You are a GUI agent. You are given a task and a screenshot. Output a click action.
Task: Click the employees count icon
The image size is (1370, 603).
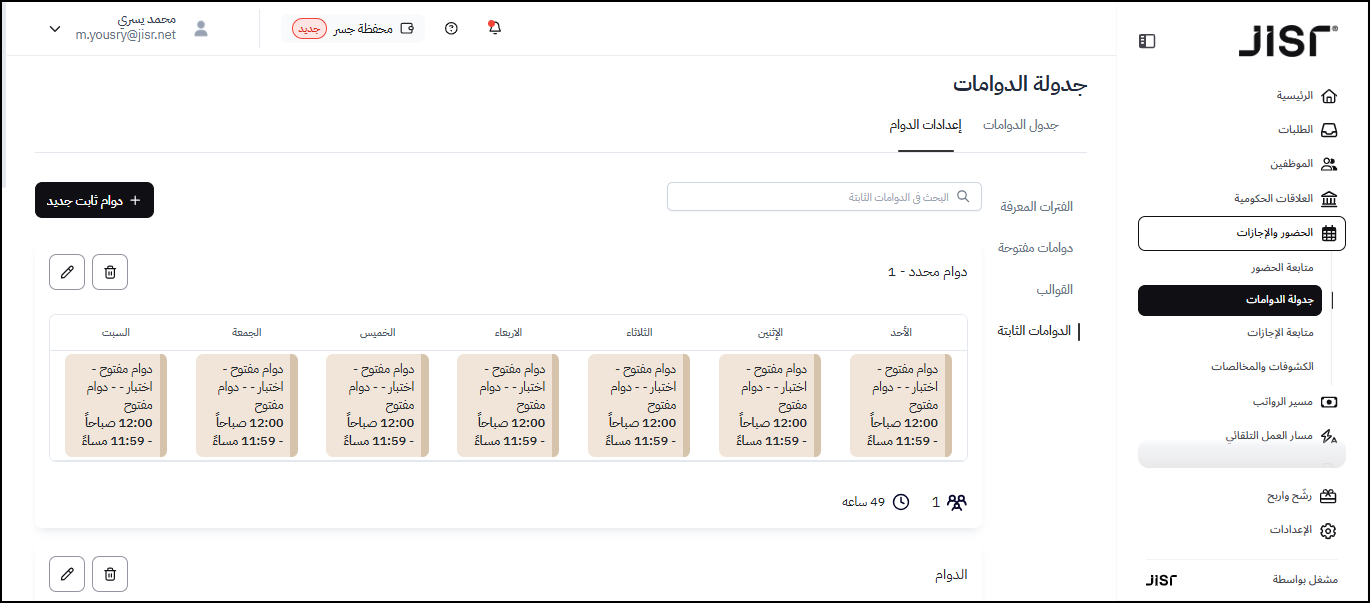(x=957, y=502)
